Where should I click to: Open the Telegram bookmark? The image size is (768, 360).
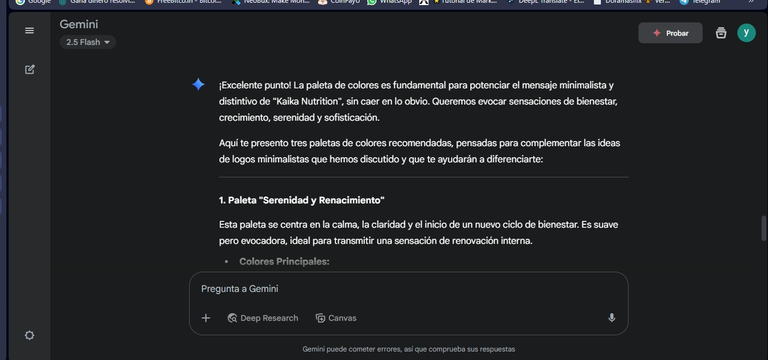click(x=700, y=2)
